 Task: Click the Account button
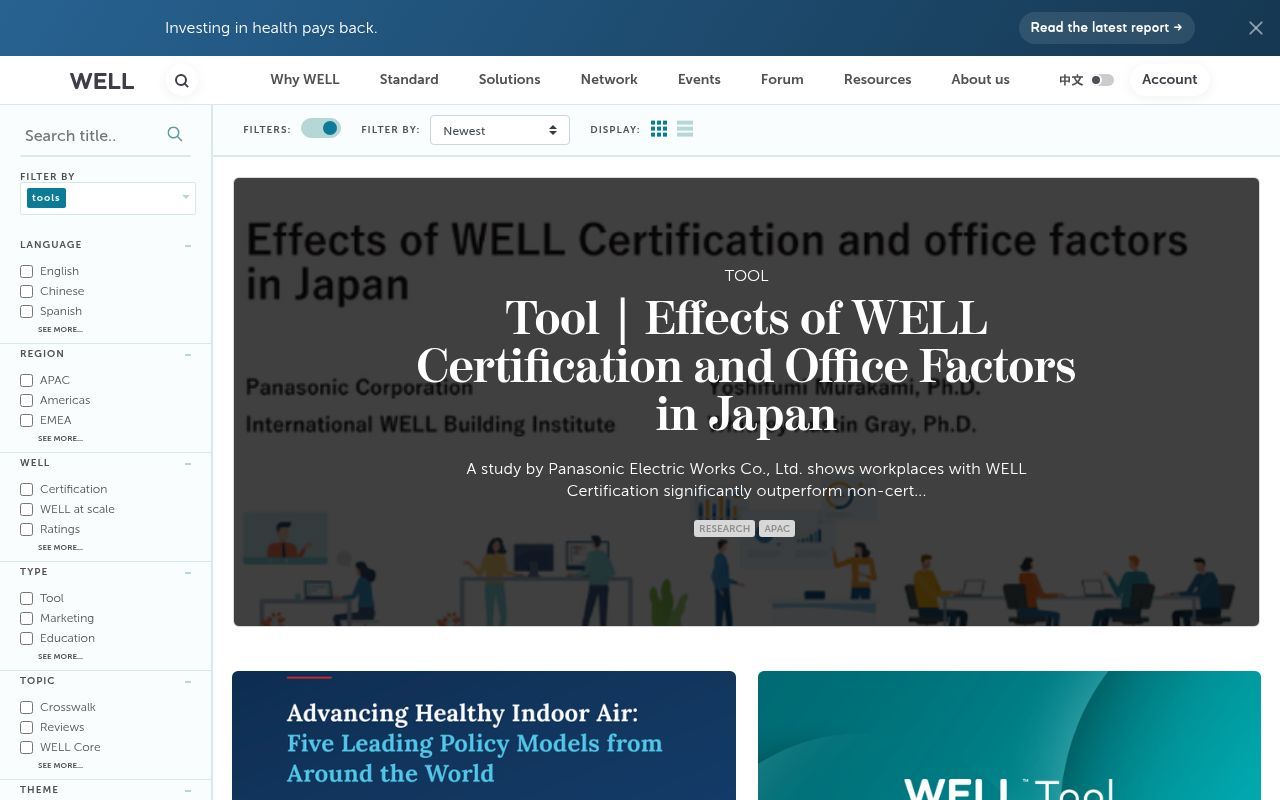click(x=1169, y=80)
